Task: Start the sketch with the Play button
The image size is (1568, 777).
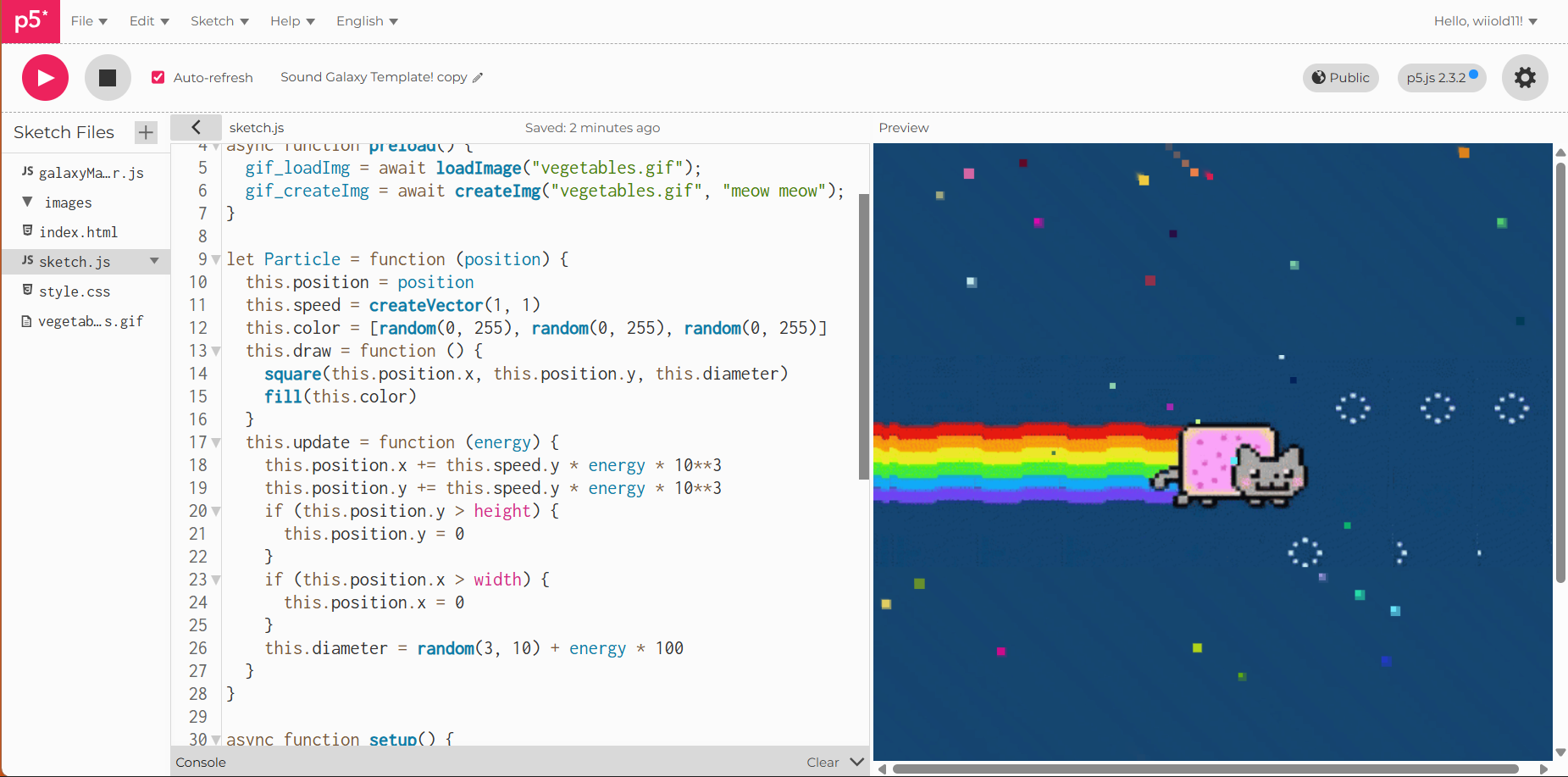Action: (x=45, y=78)
